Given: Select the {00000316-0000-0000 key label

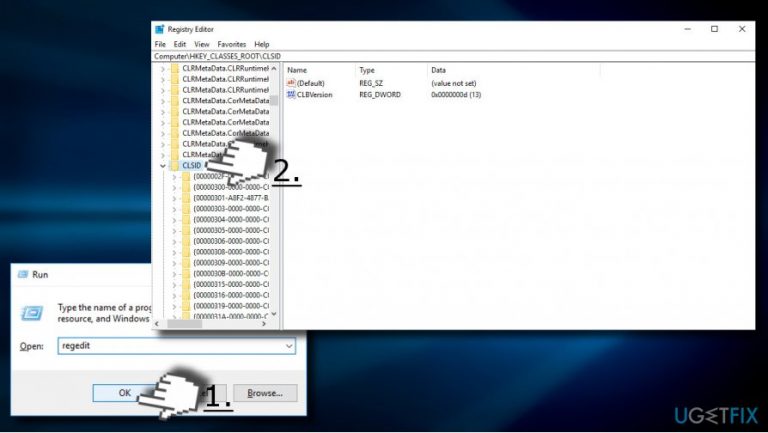Looking at the screenshot, I should pos(231,295).
